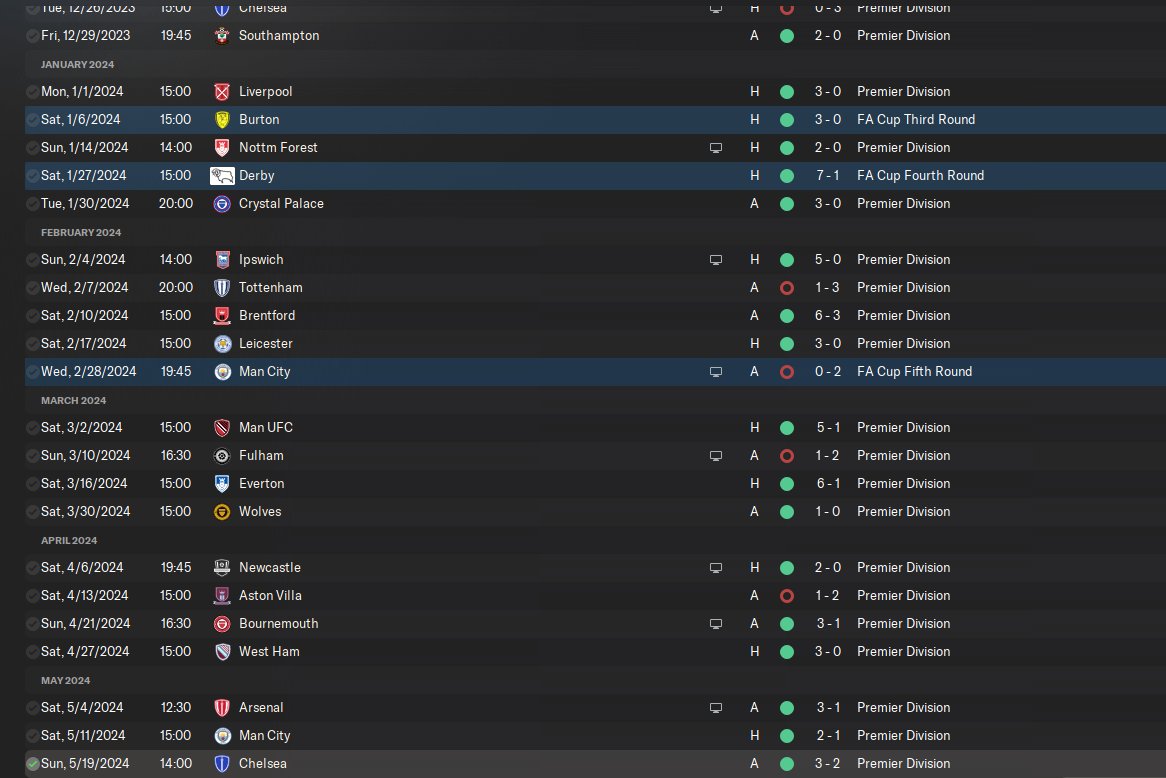Screen dimensions: 1166x778
Task: Select the West Ham fixture row
Action: tap(595, 652)
